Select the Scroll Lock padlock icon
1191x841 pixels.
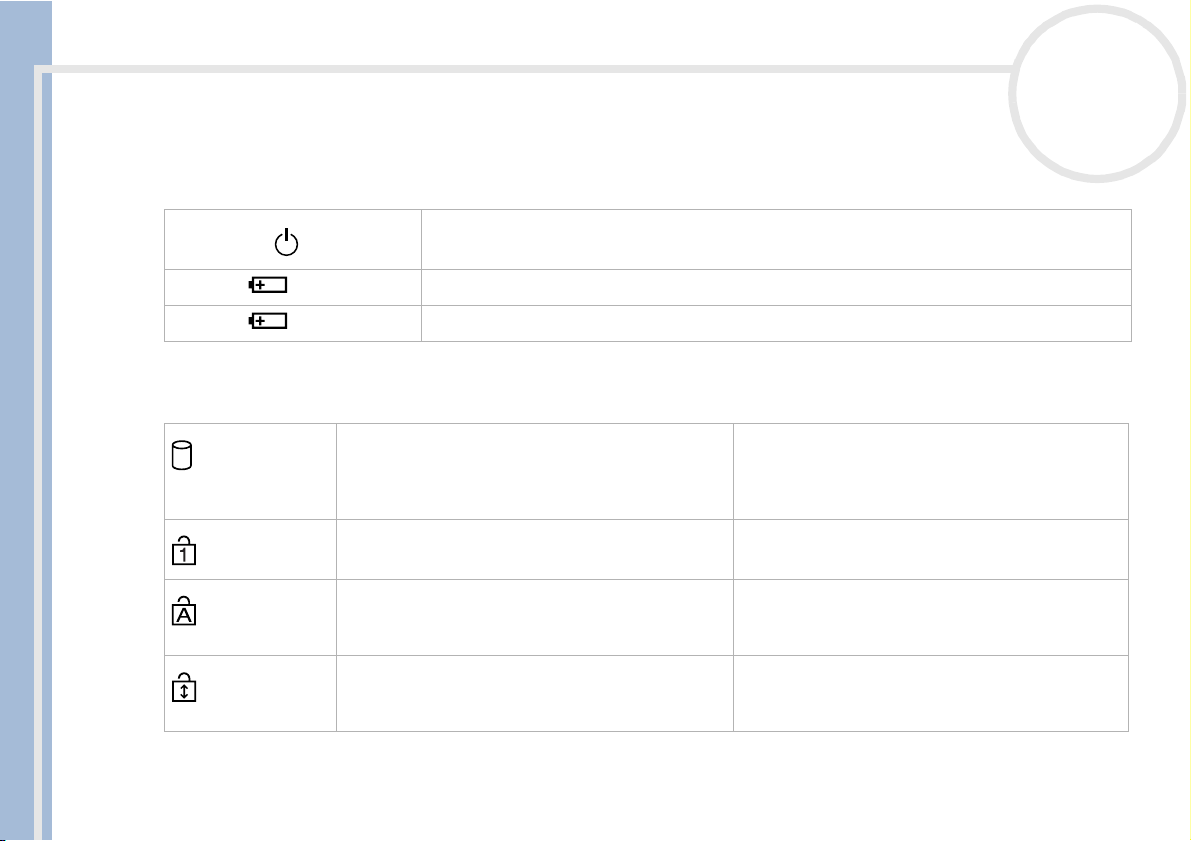click(184, 687)
